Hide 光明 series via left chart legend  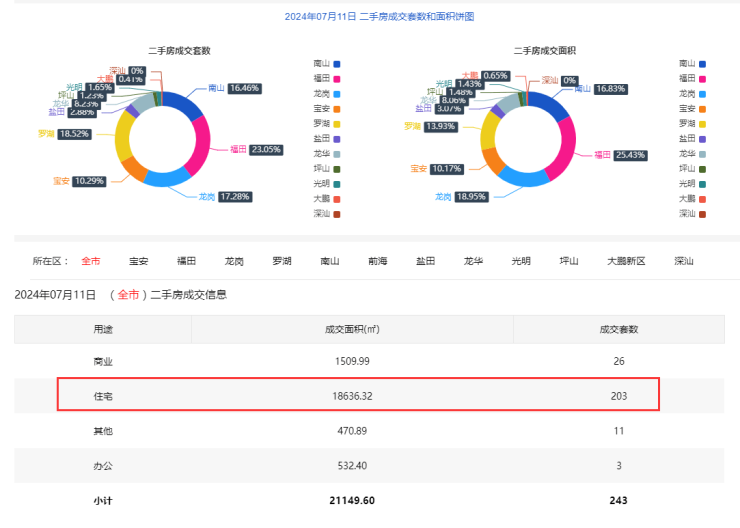338,183
